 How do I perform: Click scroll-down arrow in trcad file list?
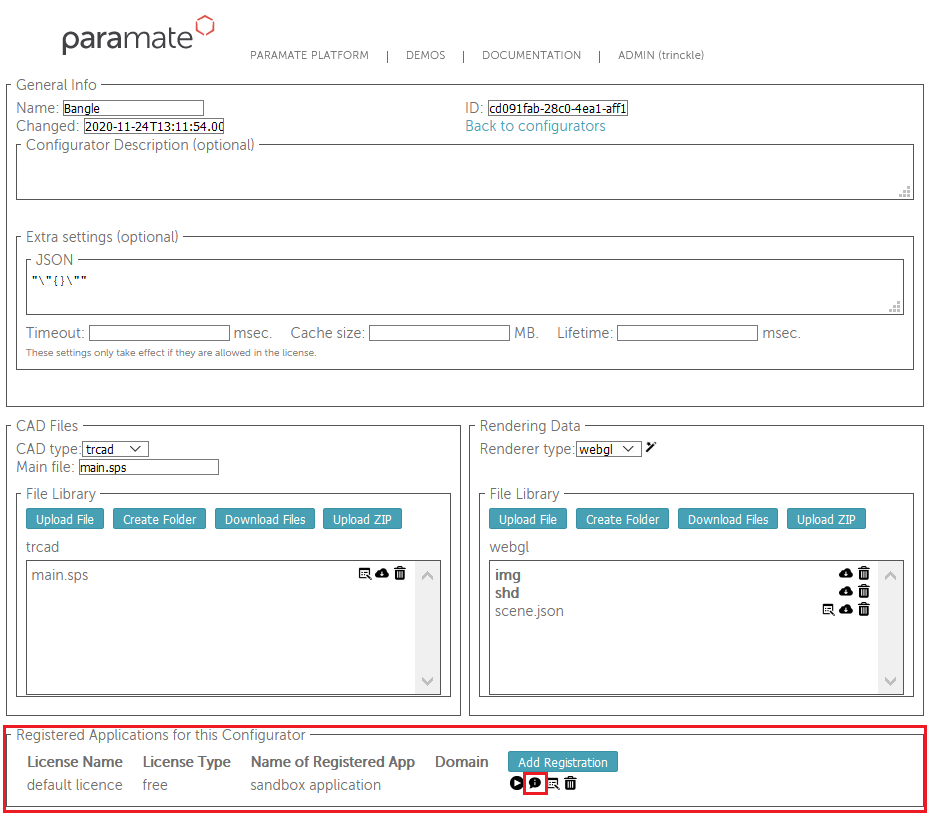(x=427, y=681)
